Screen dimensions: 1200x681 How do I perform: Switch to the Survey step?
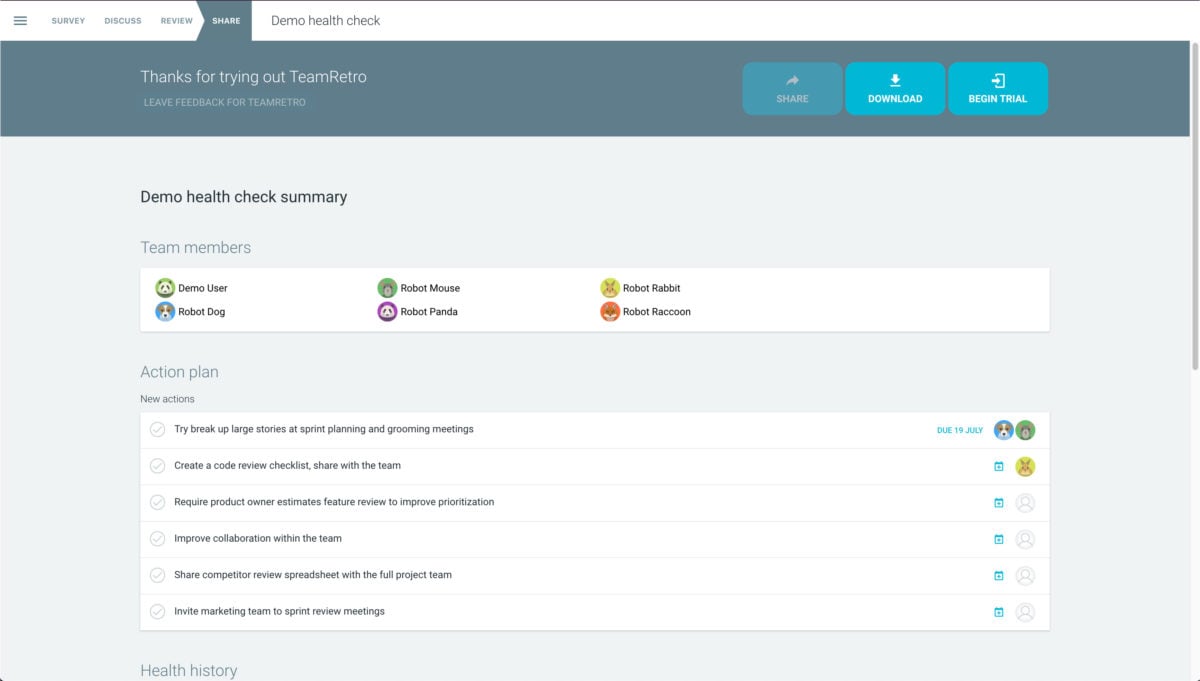pos(68,21)
